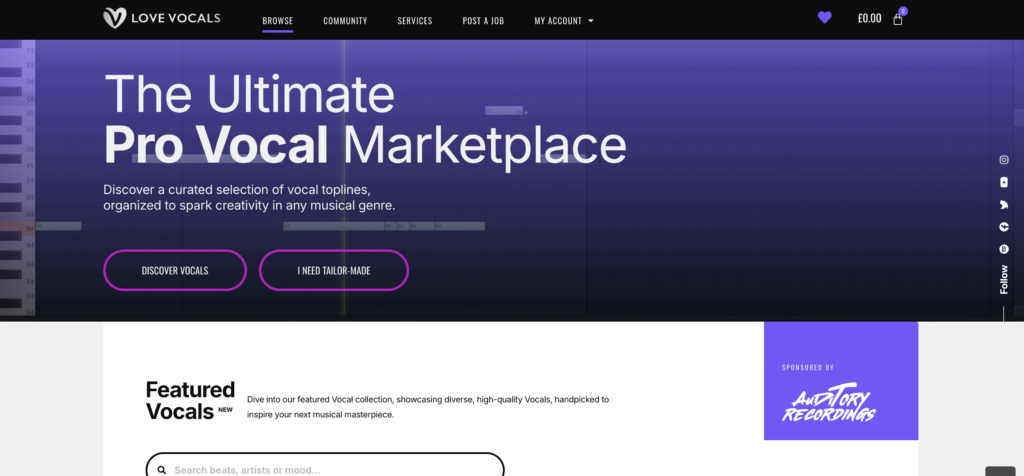Click the magnifier icon in search bar
Screen dimensions: 1024x476
coord(161,470)
